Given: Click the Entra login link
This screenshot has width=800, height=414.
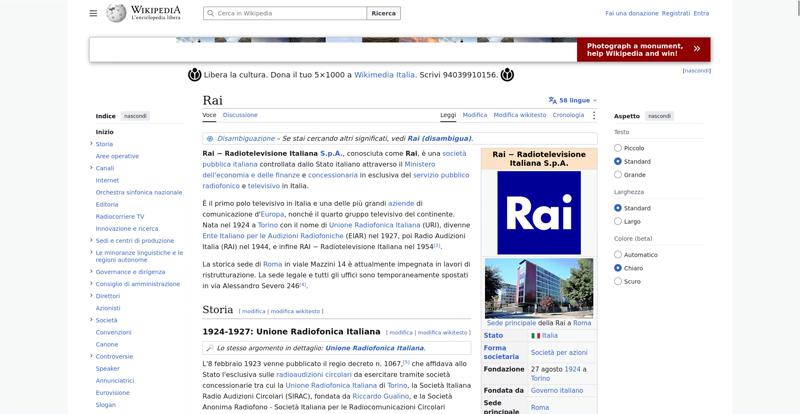Looking at the screenshot, I should tap(701, 13).
